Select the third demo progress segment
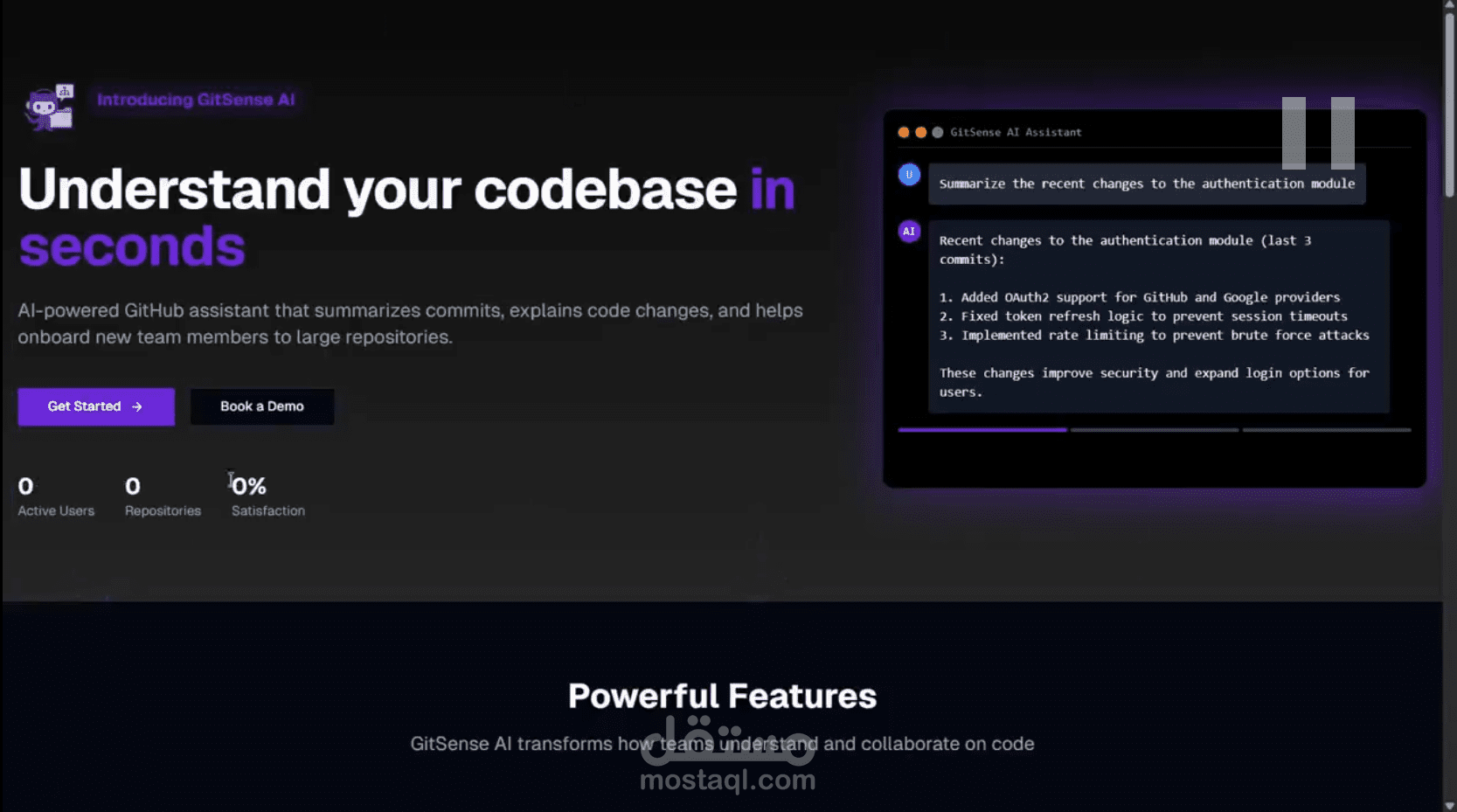 click(1327, 430)
